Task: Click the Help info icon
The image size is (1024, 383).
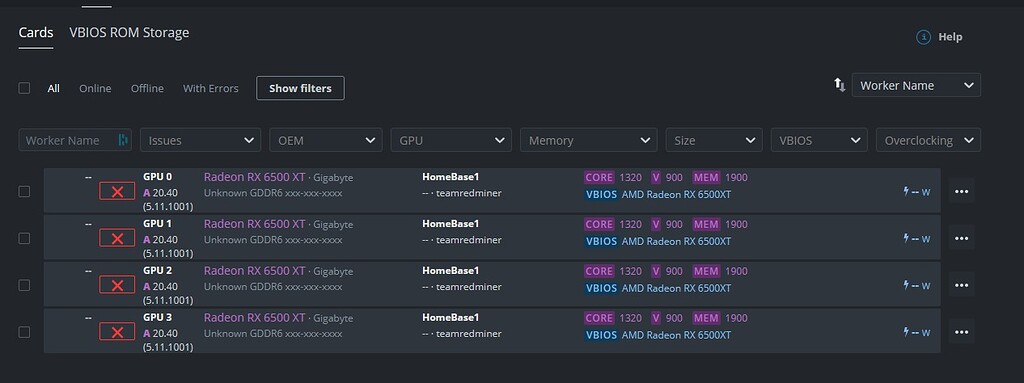Action: 923,37
